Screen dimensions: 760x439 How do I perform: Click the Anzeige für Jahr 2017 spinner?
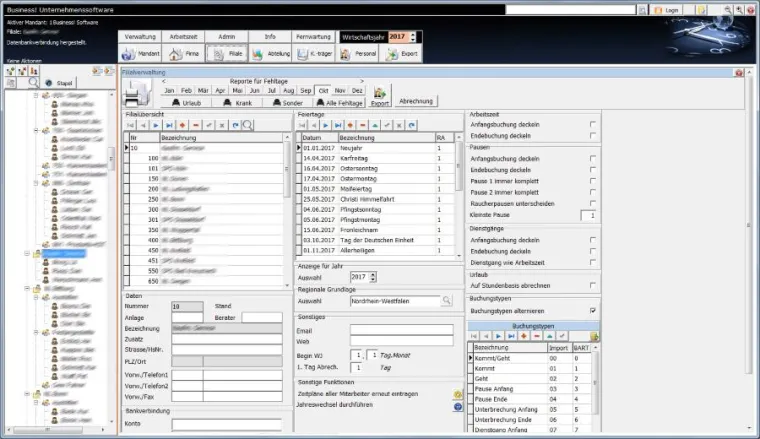click(x=373, y=277)
